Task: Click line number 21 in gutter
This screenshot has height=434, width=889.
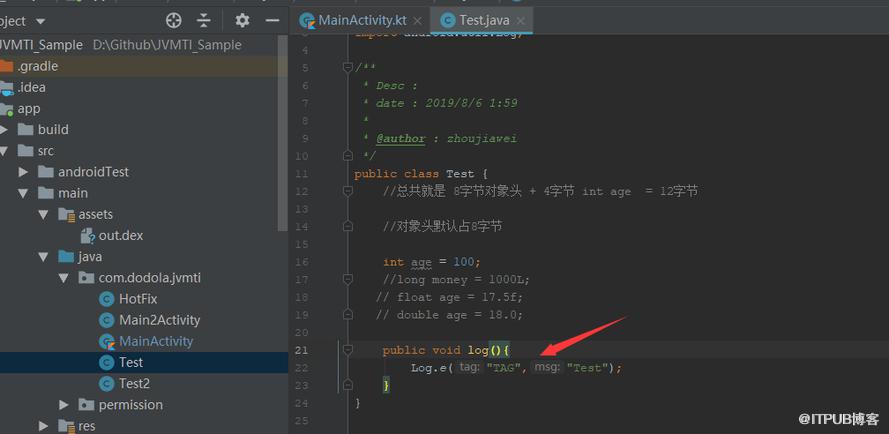Action: tap(302, 350)
